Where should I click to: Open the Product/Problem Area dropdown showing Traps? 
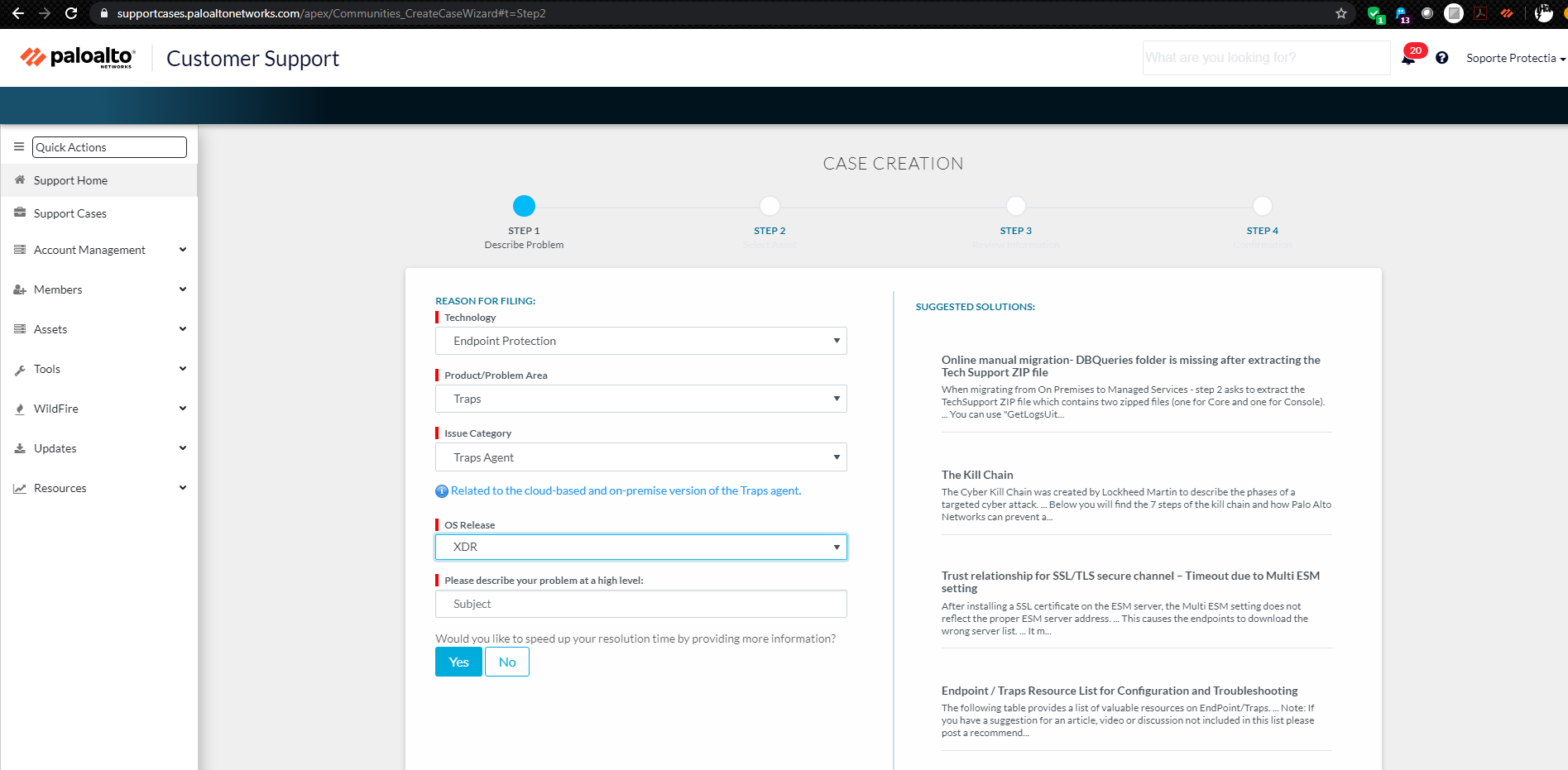click(x=640, y=399)
